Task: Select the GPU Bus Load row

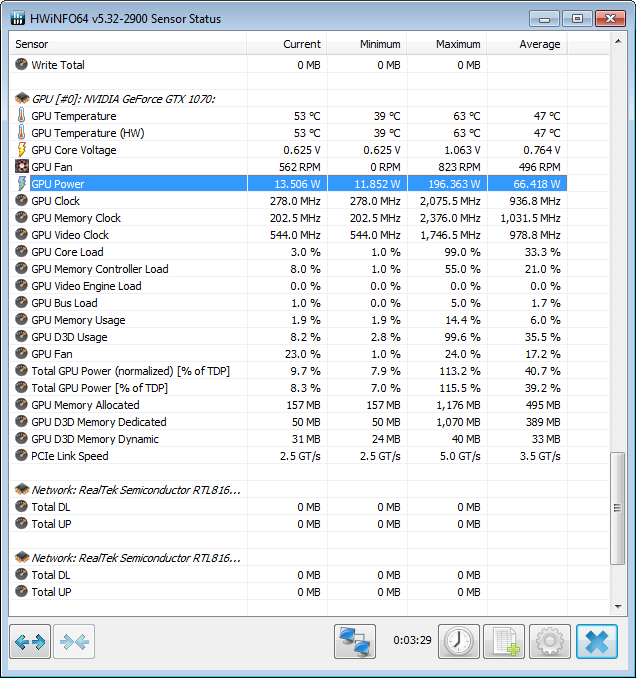Action: pyautogui.click(x=288, y=303)
